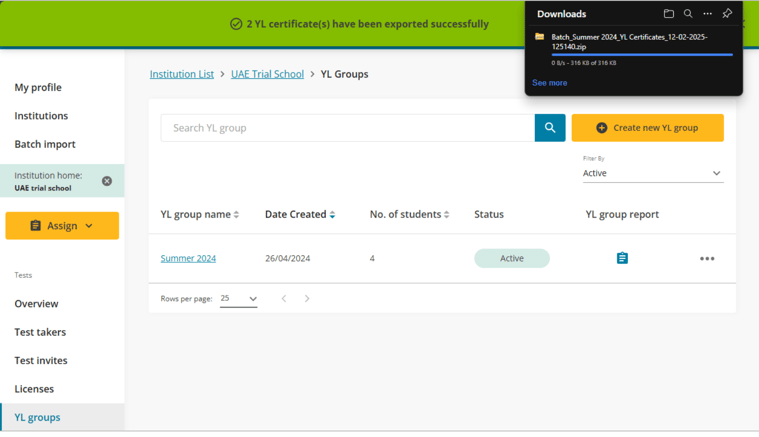Image resolution: width=759 pixels, height=437 pixels.
Task: Click the Search YL group field
Action: tap(347, 128)
